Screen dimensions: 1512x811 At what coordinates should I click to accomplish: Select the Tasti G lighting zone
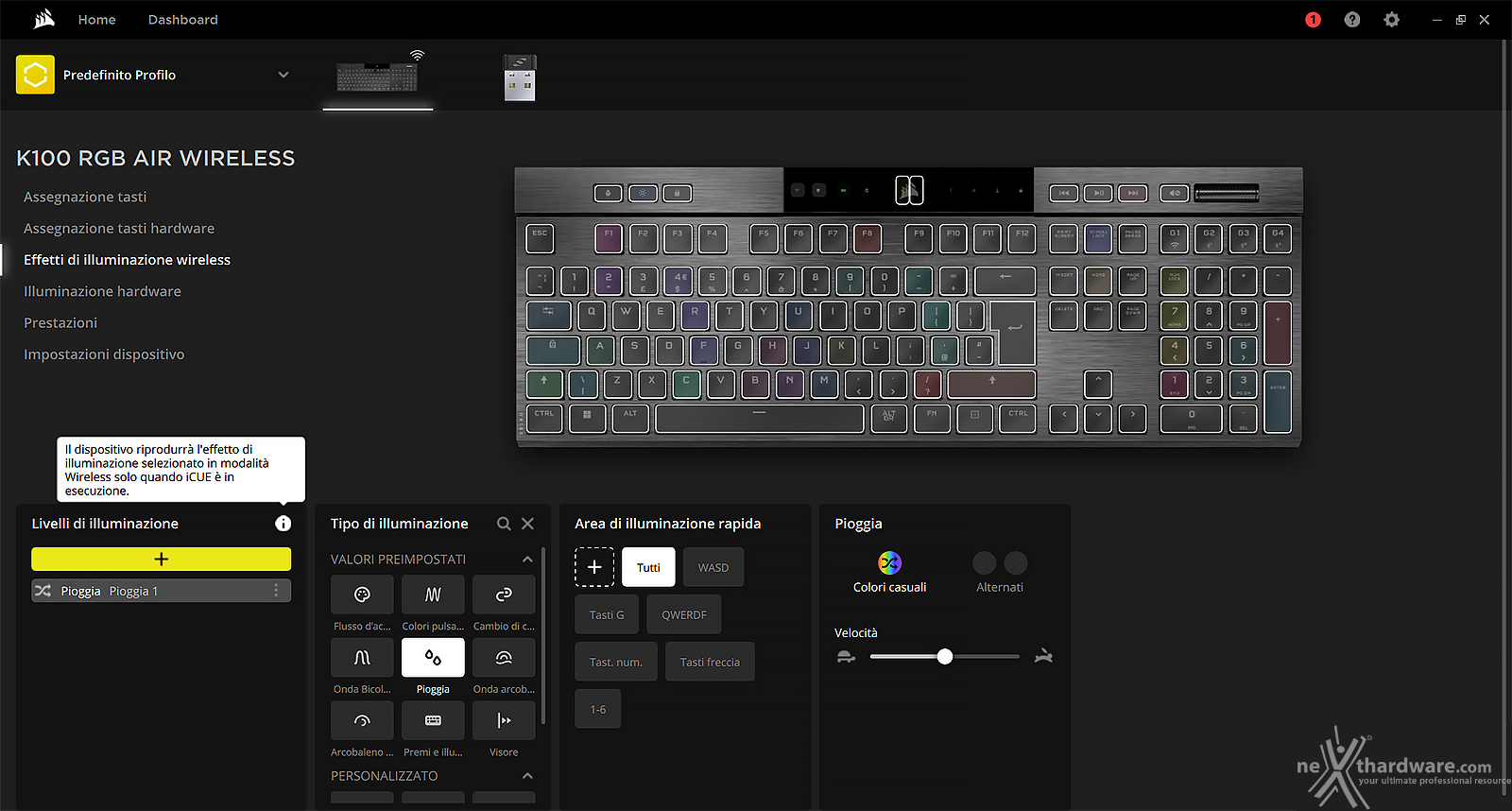[607, 614]
